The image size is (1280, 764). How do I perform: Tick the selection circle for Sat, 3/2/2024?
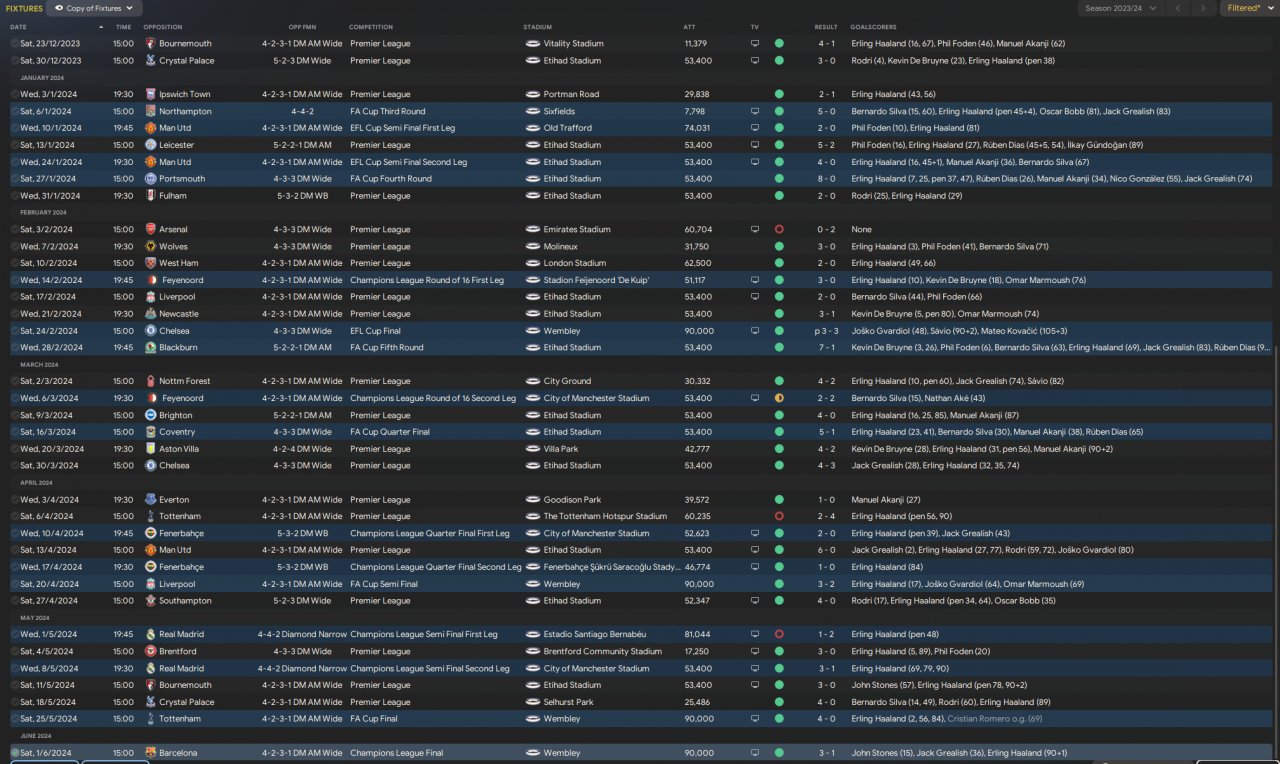[15, 229]
